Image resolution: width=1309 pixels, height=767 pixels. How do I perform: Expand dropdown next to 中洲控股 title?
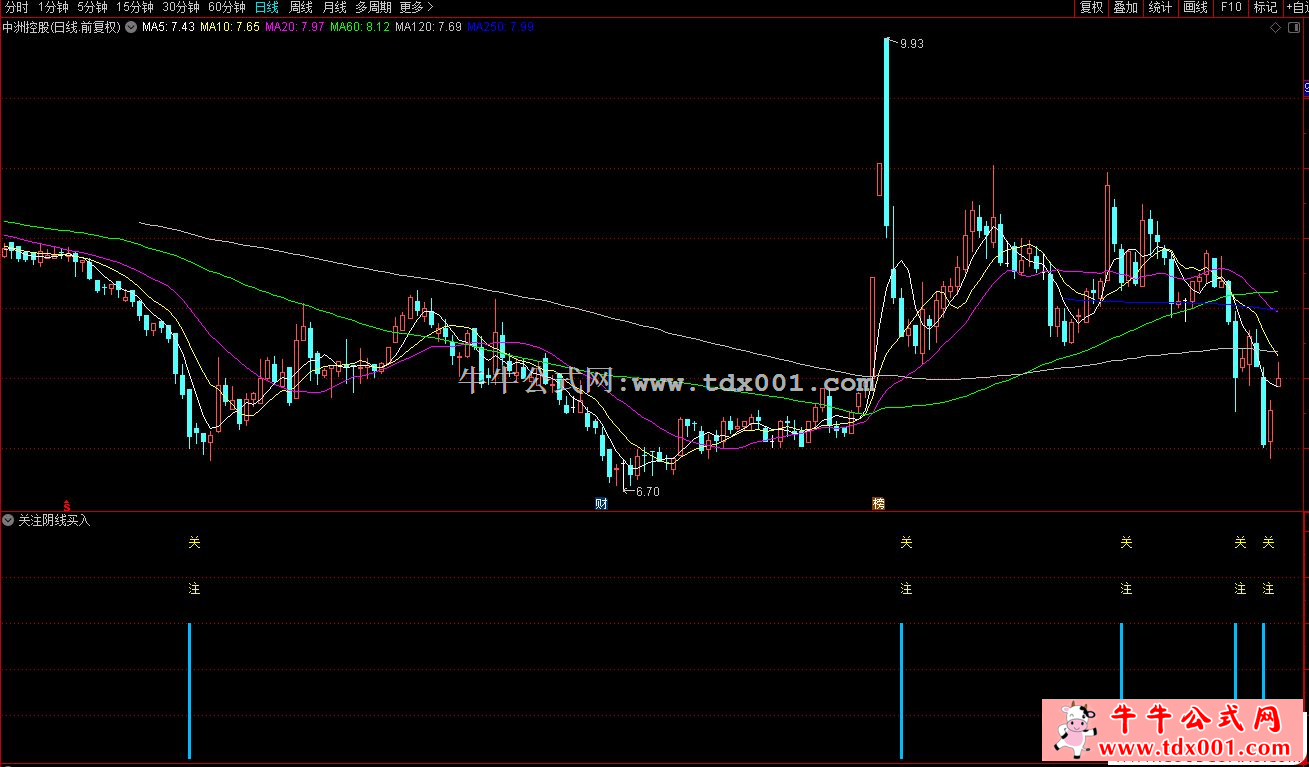pos(130,27)
